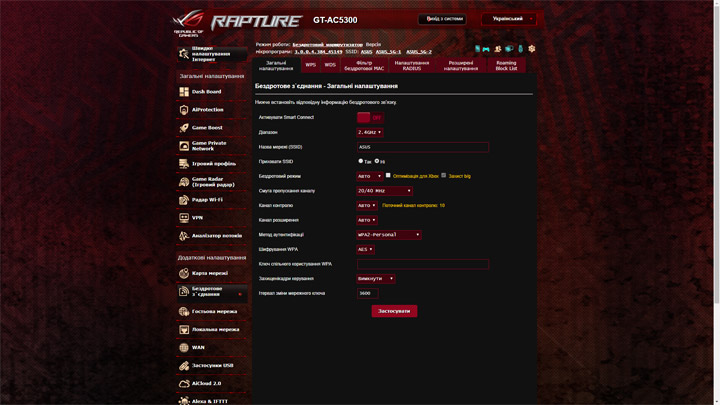This screenshot has width=720, height=405.
Task: Open the VPN sidebar icon
Action: (184, 218)
